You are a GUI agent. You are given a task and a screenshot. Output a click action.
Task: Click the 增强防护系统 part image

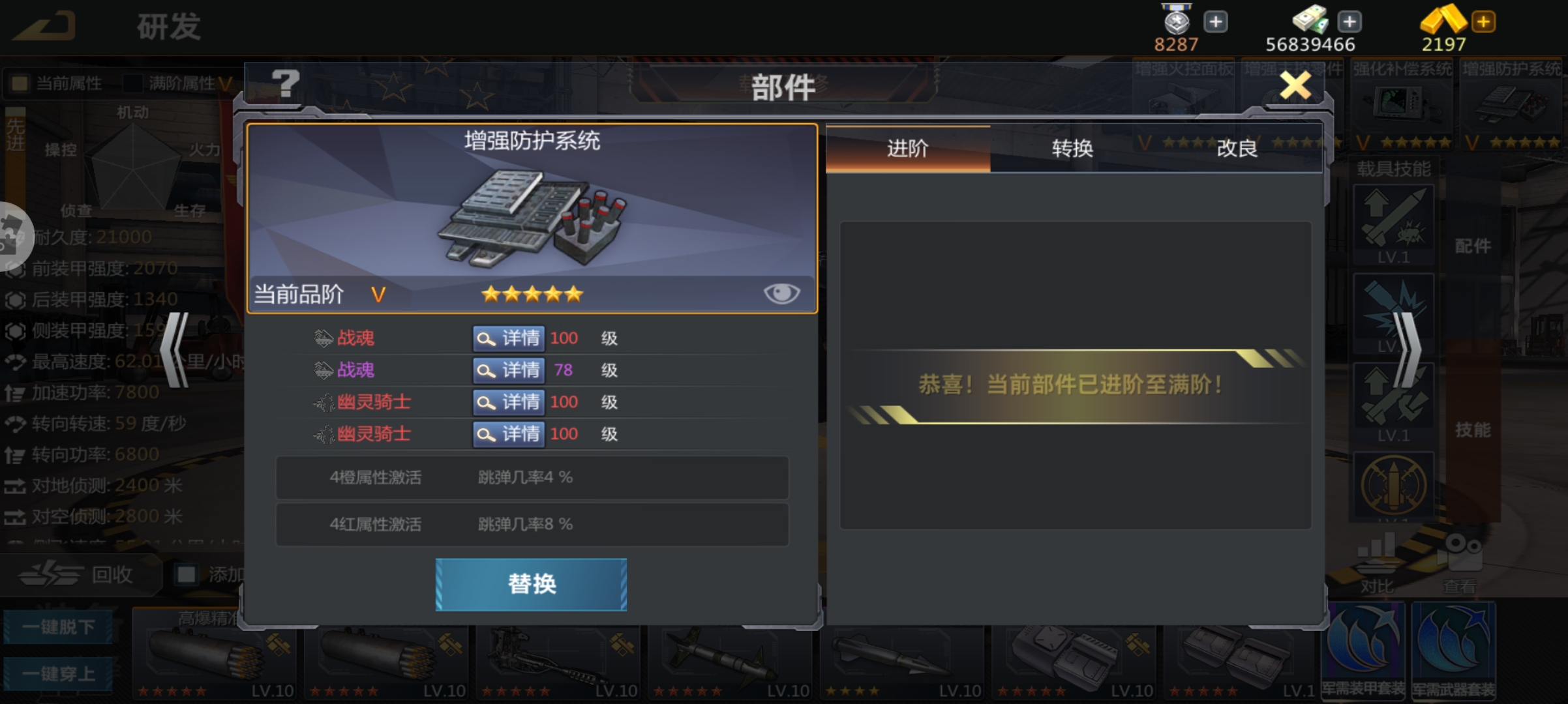point(532,218)
